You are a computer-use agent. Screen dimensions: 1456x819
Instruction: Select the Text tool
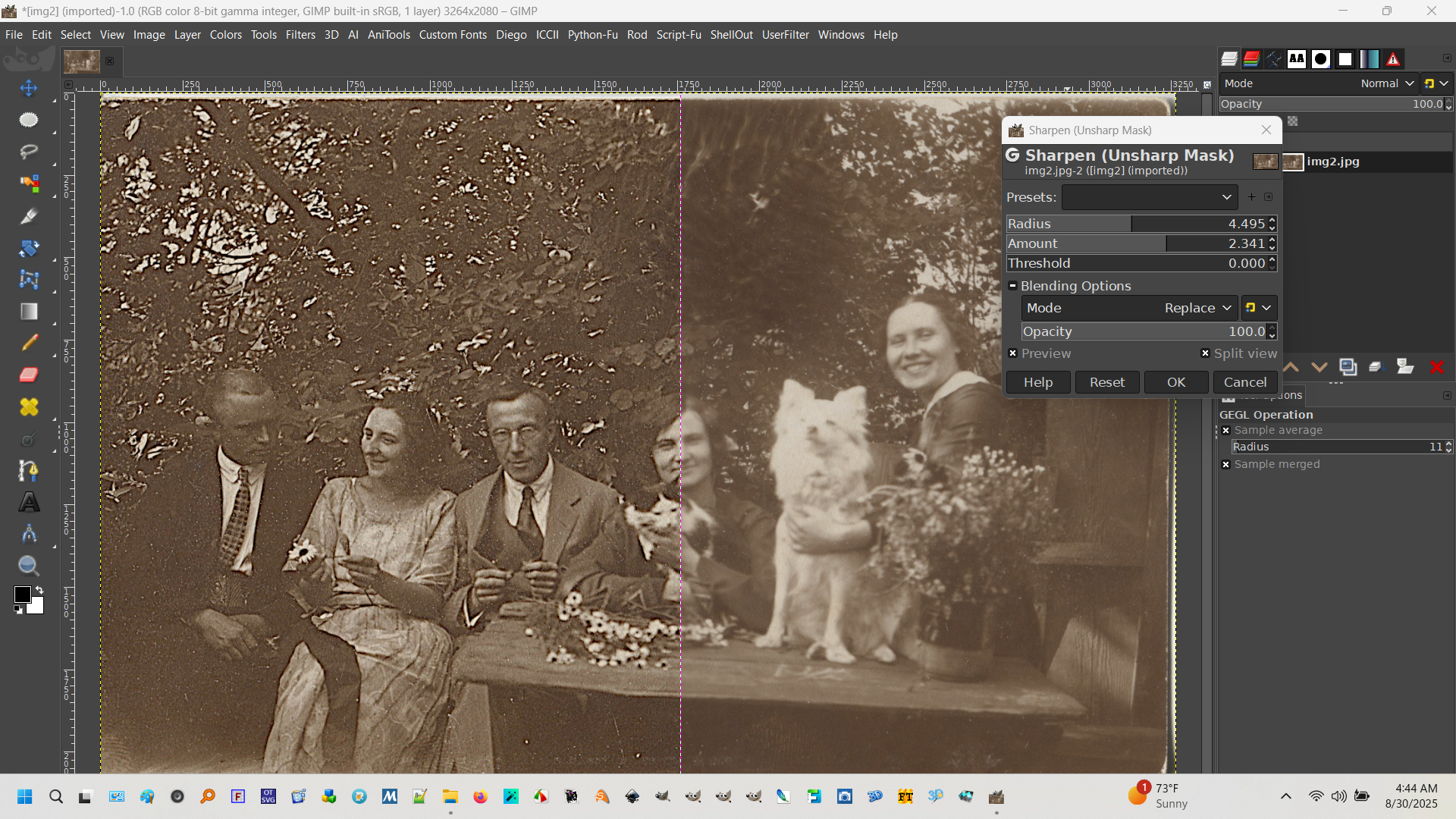[x=29, y=503]
